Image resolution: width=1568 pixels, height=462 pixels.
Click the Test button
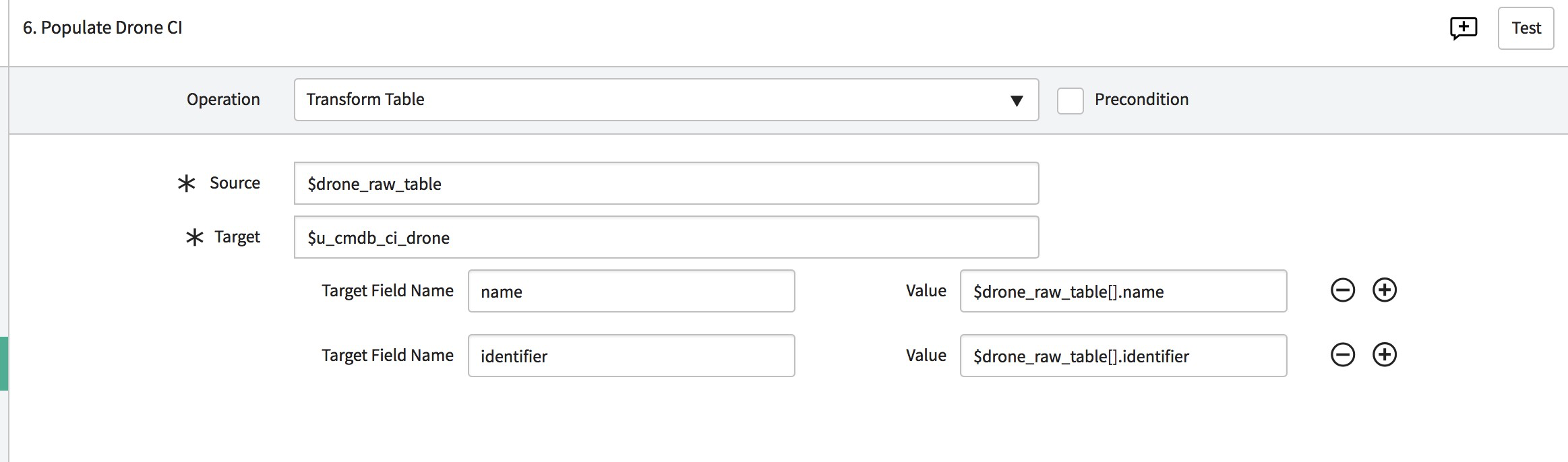coord(1526,28)
